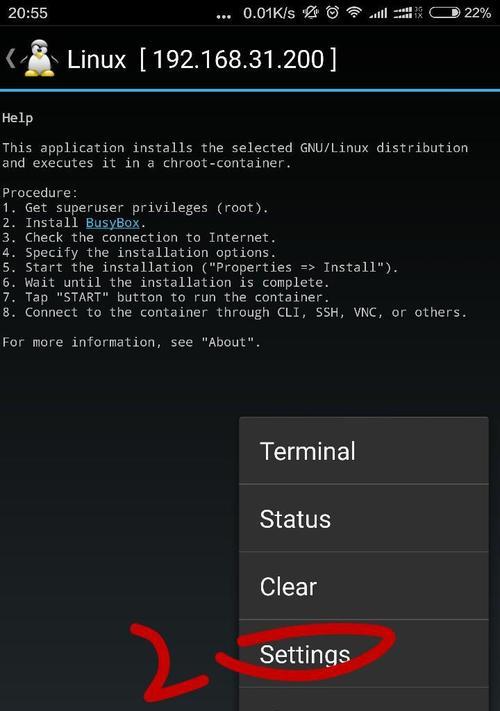Viewport: 500px width, 711px height.
Task: Tap the 'For more information' log line
Action: (131, 342)
